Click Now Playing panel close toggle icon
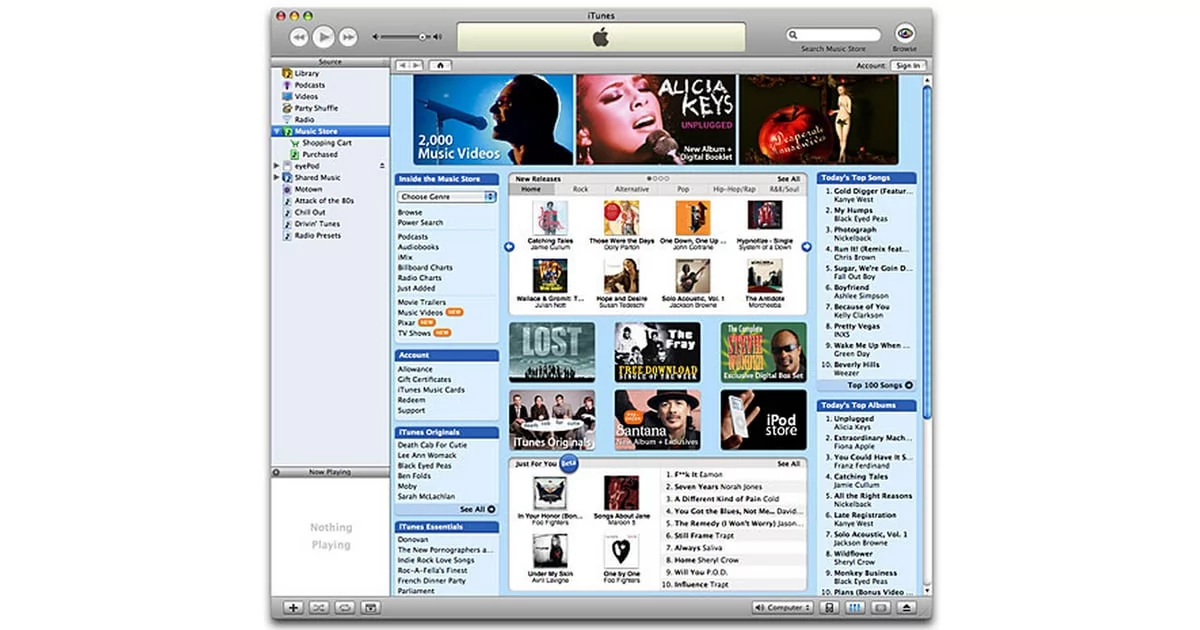Screen dimensions: 1200x630 point(276,471)
